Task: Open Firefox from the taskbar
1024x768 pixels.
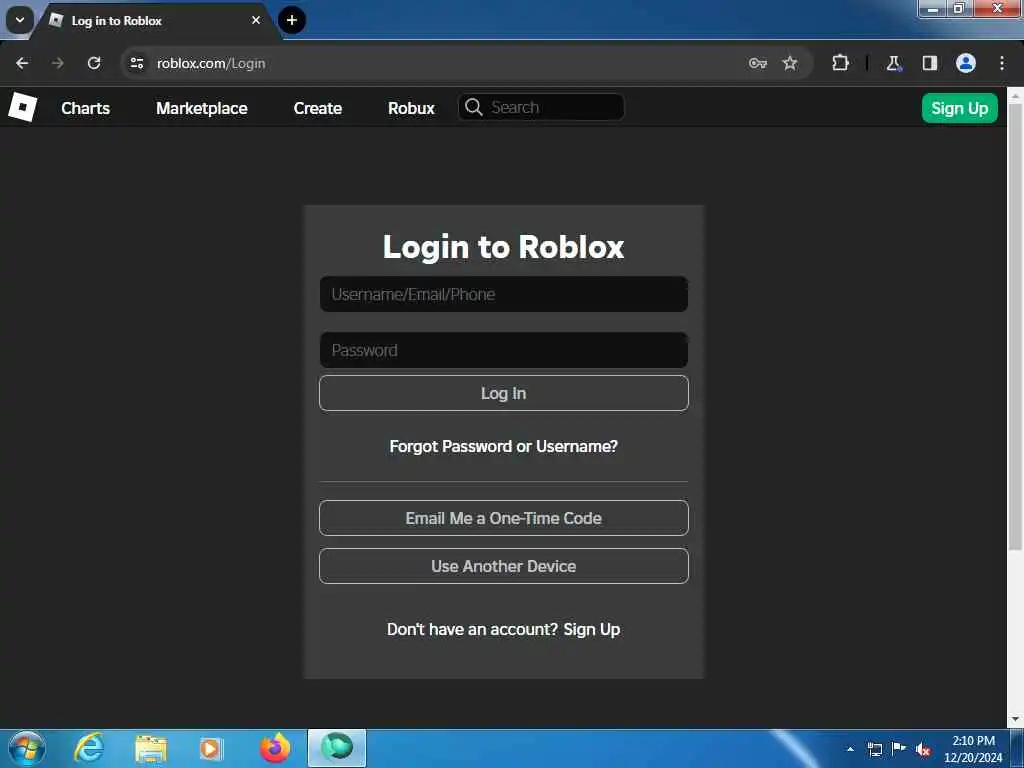Action: (275, 748)
